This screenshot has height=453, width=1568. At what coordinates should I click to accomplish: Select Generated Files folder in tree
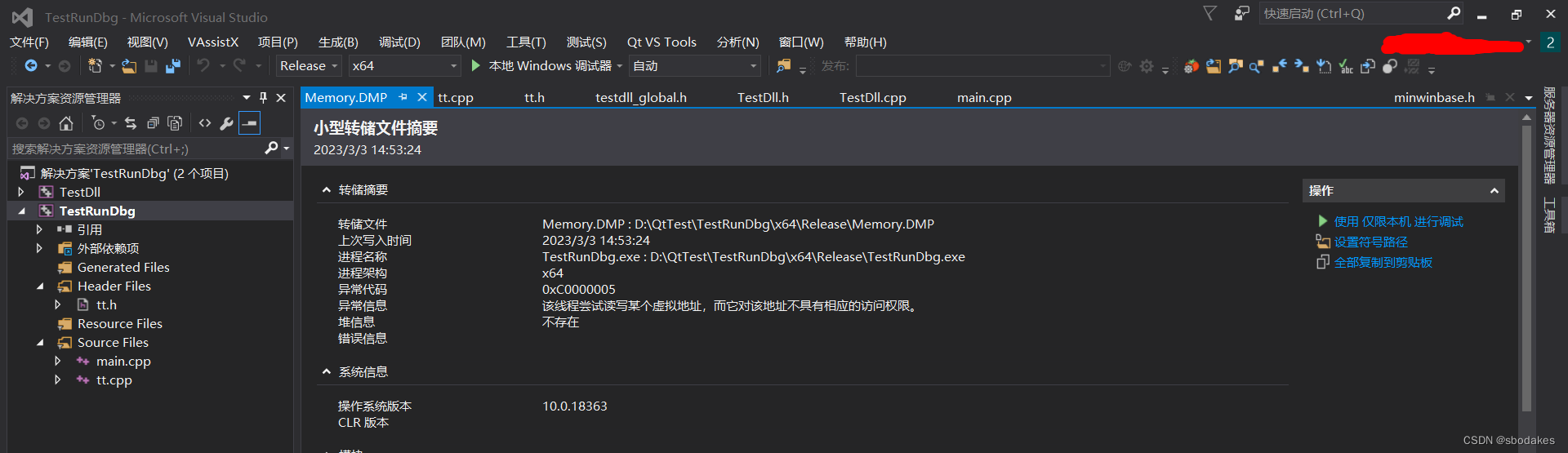coord(123,268)
